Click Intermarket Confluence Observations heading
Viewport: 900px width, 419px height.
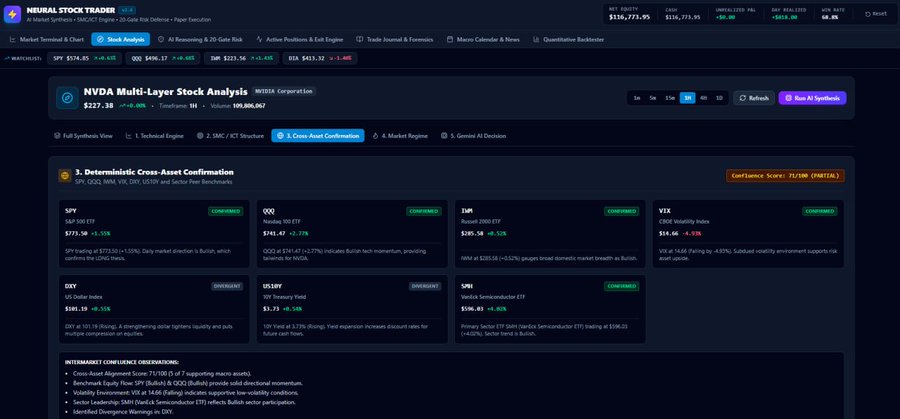122,362
